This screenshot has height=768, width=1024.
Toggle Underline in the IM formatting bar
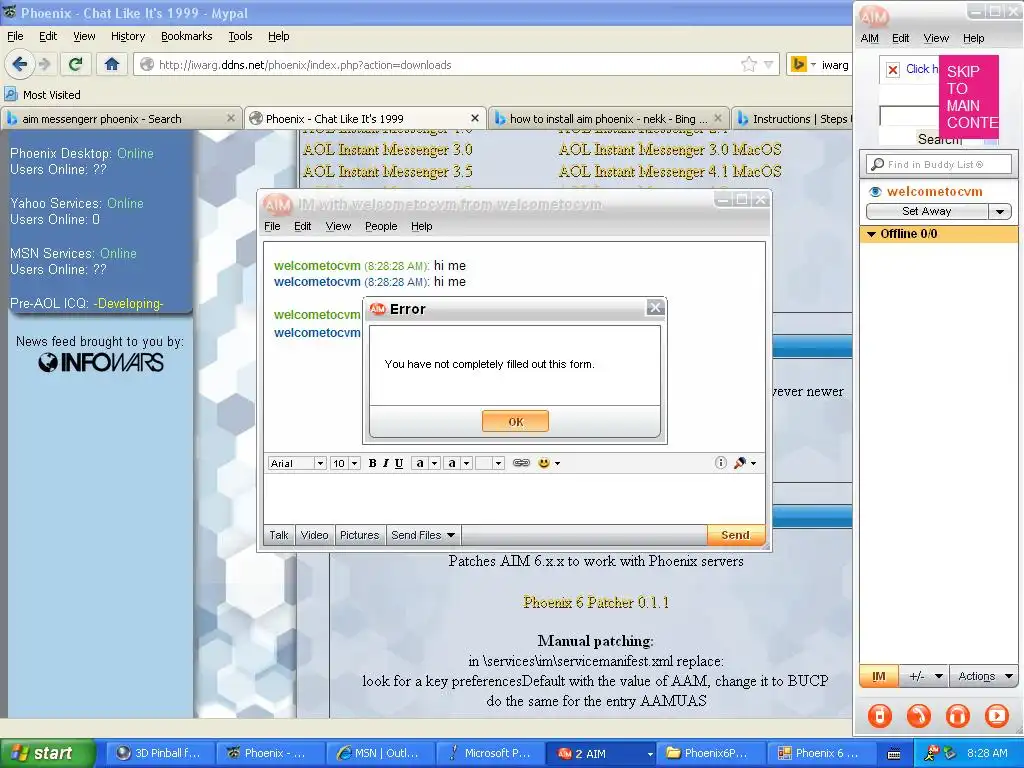click(x=398, y=463)
